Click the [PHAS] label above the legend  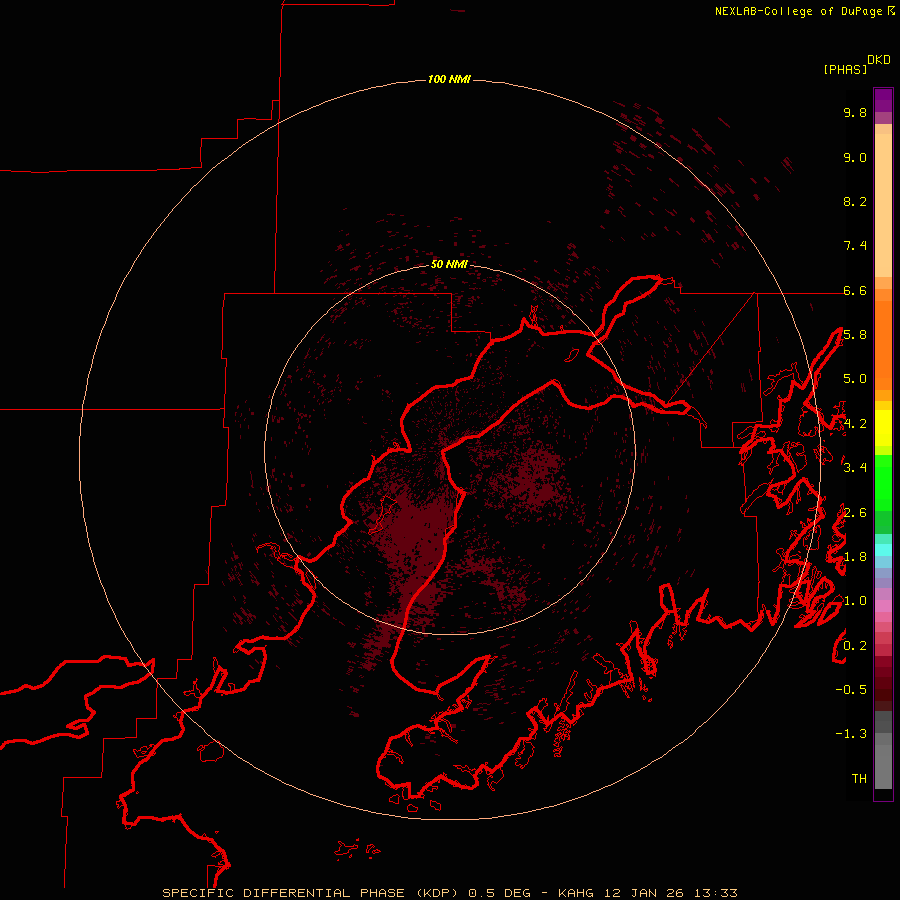point(845,69)
